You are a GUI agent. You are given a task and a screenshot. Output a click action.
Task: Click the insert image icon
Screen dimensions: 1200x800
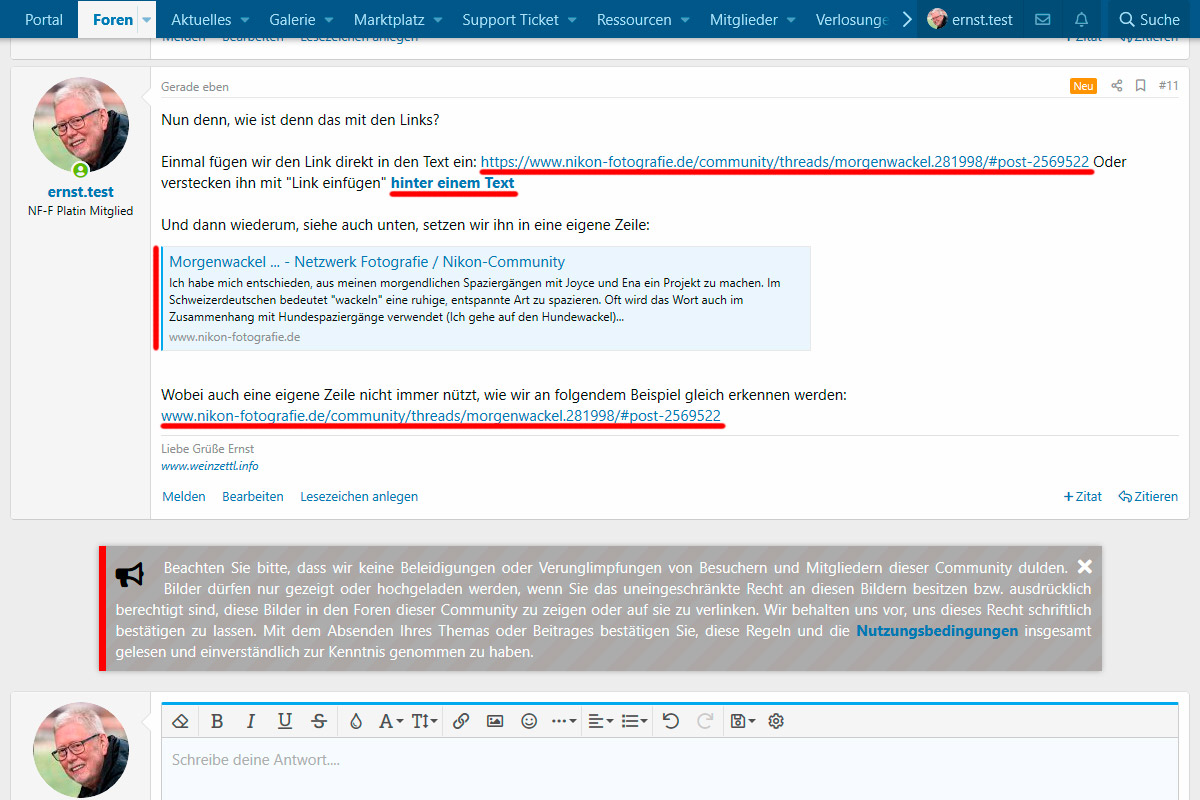click(495, 721)
